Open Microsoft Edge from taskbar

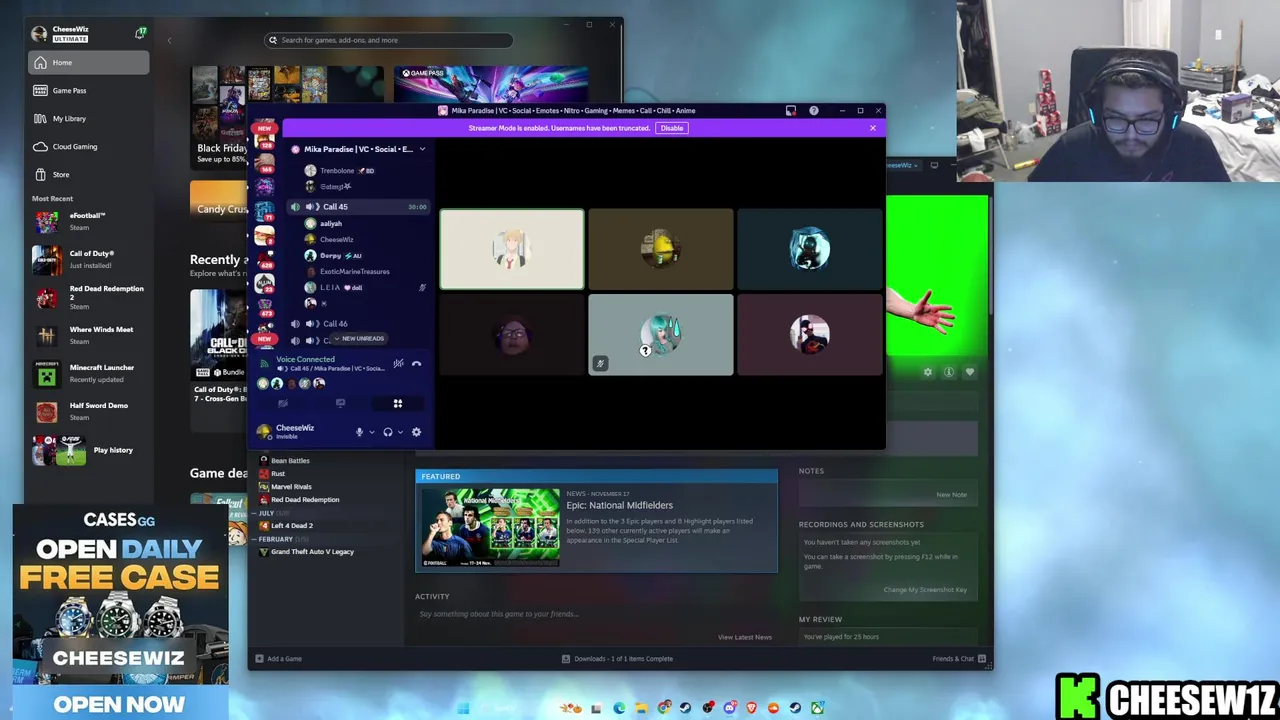click(x=619, y=708)
